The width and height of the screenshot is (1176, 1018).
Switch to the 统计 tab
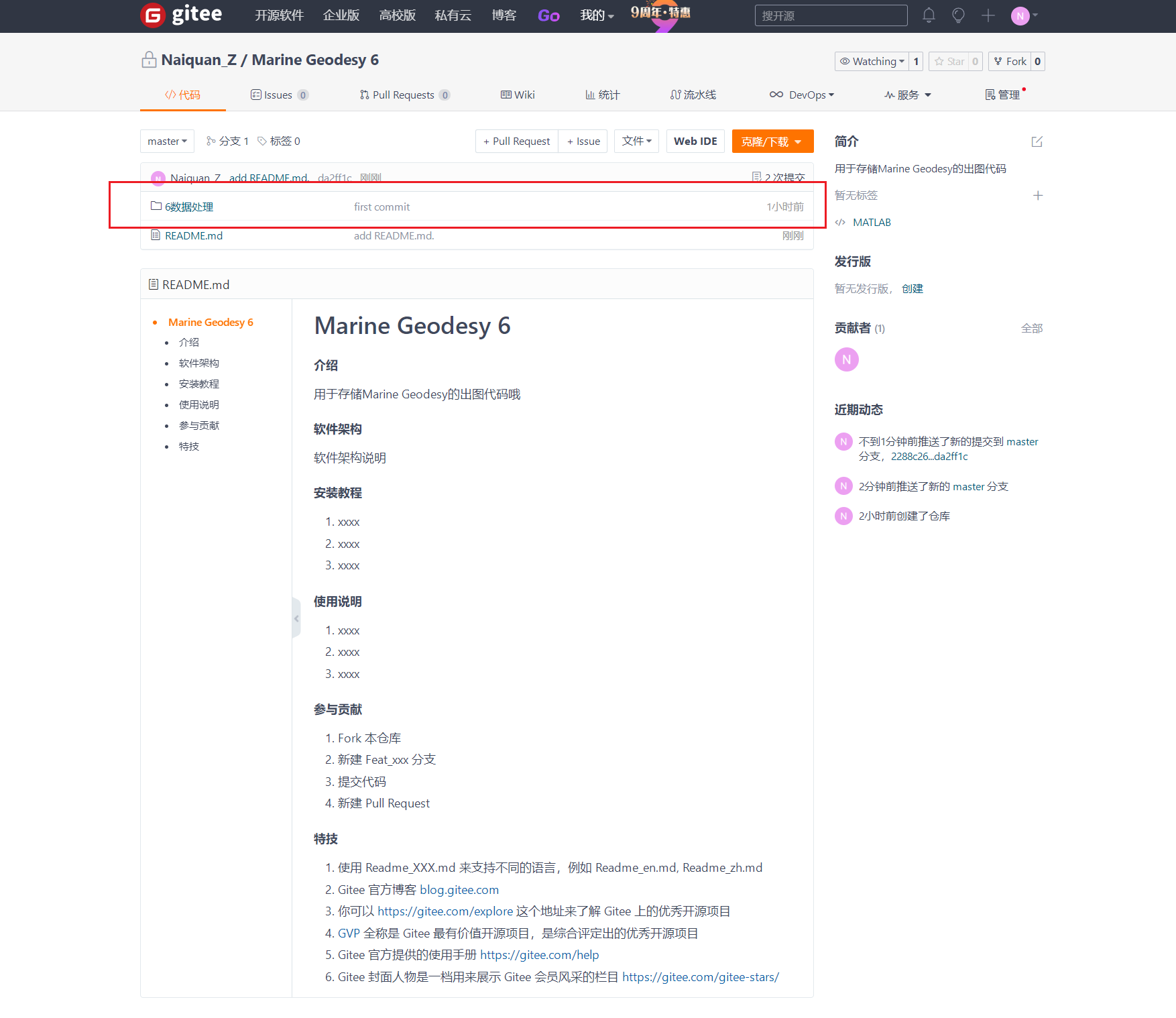coord(602,95)
